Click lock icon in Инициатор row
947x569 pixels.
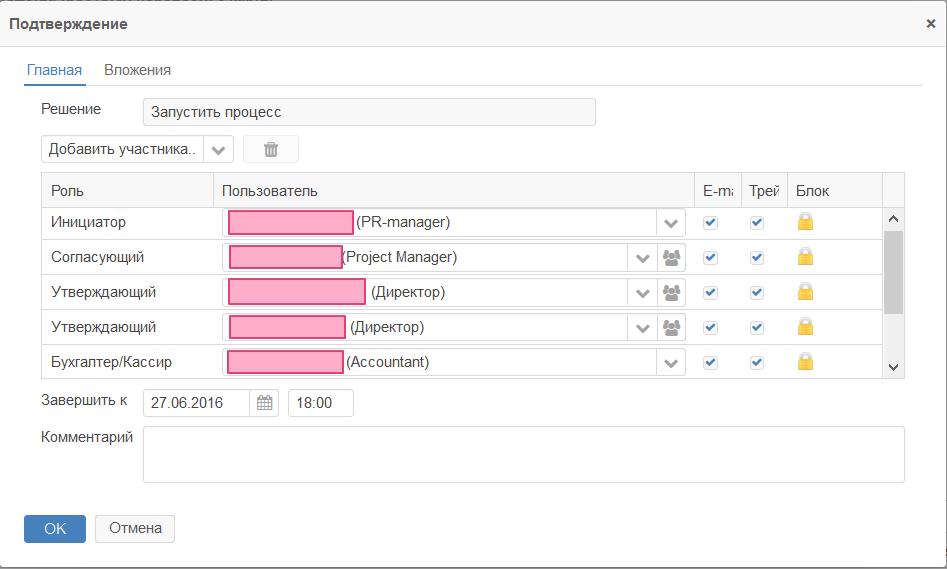[805, 222]
